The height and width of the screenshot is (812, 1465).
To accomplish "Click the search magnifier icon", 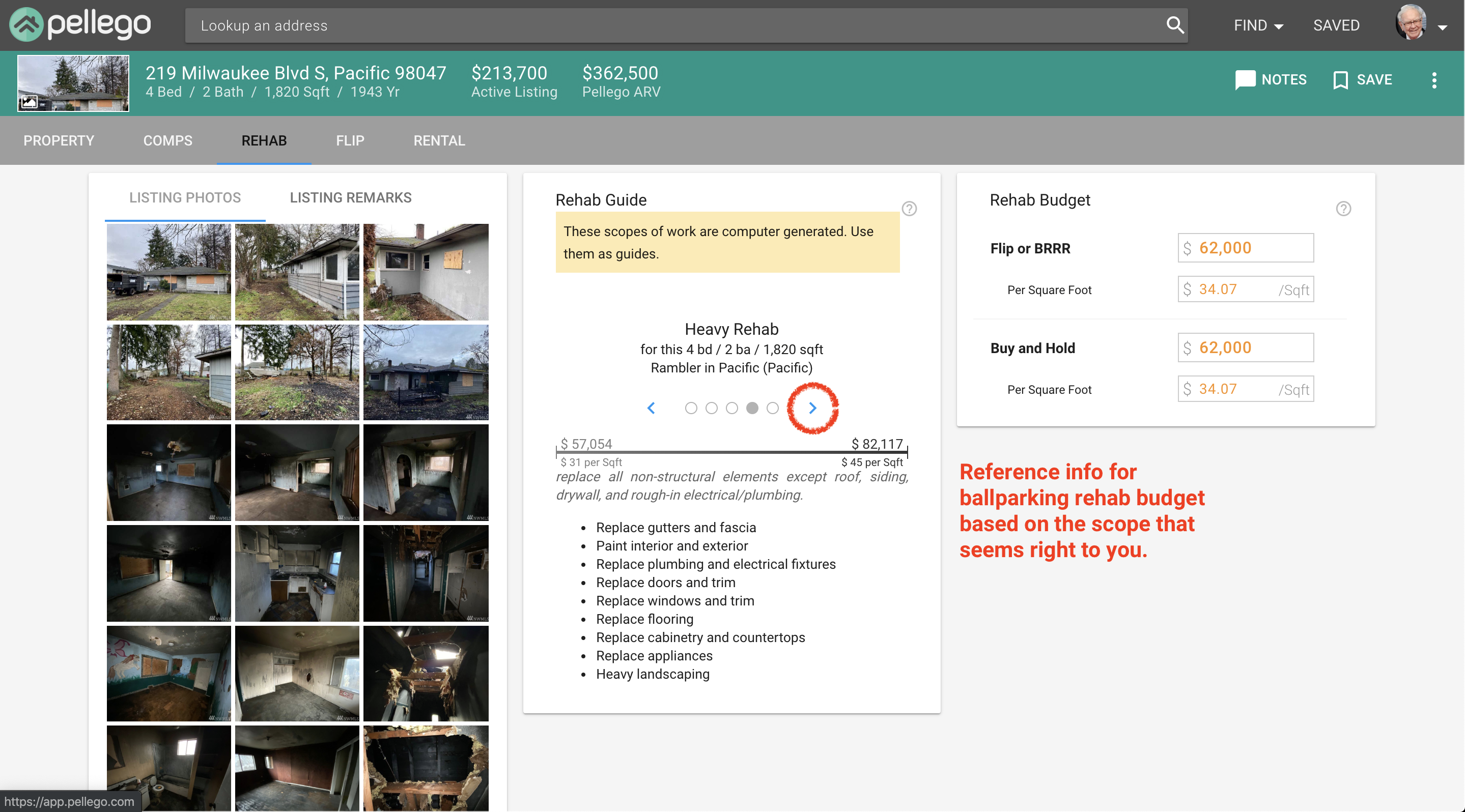I will tap(1174, 25).
